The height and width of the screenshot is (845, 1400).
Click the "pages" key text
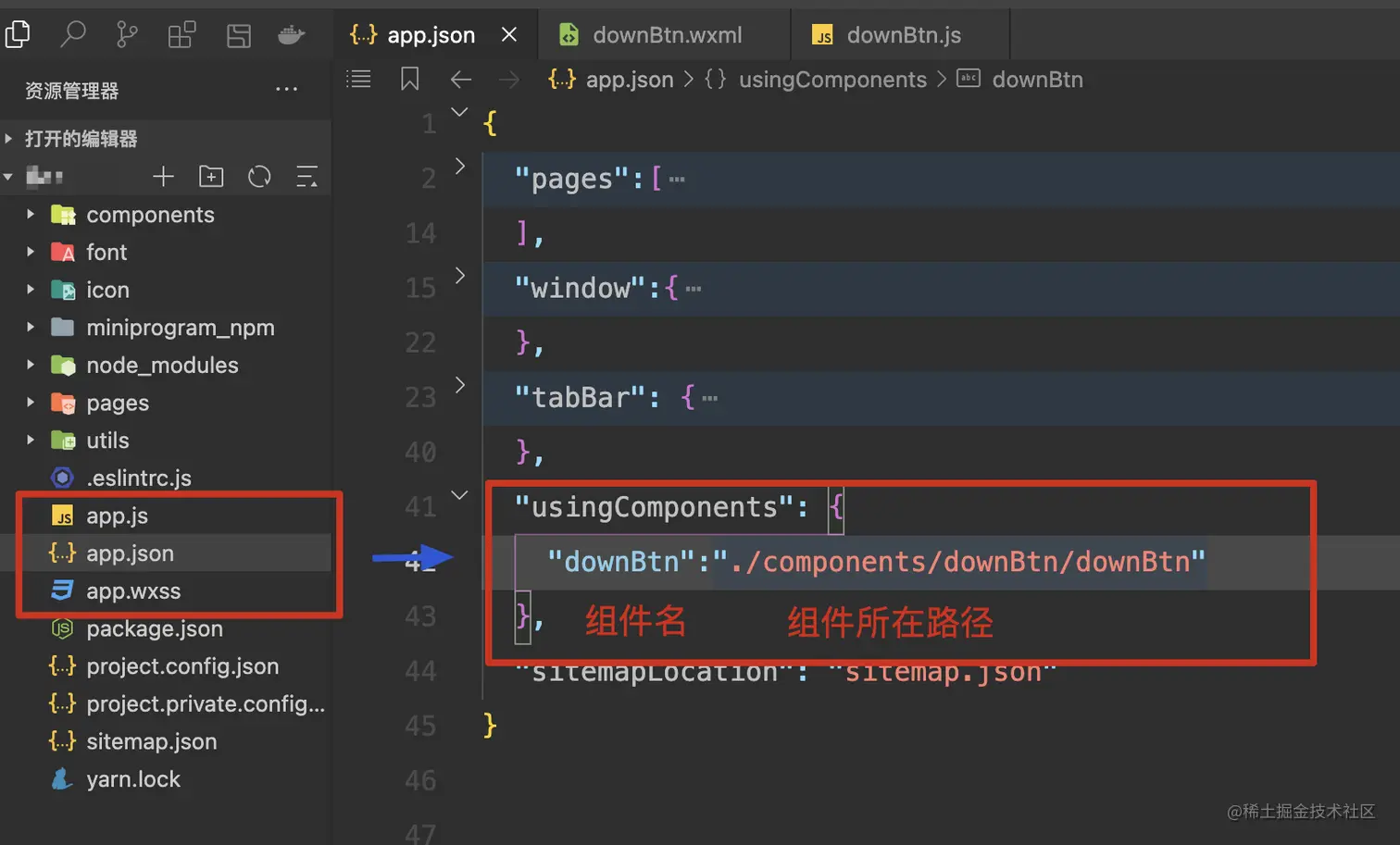572,179
